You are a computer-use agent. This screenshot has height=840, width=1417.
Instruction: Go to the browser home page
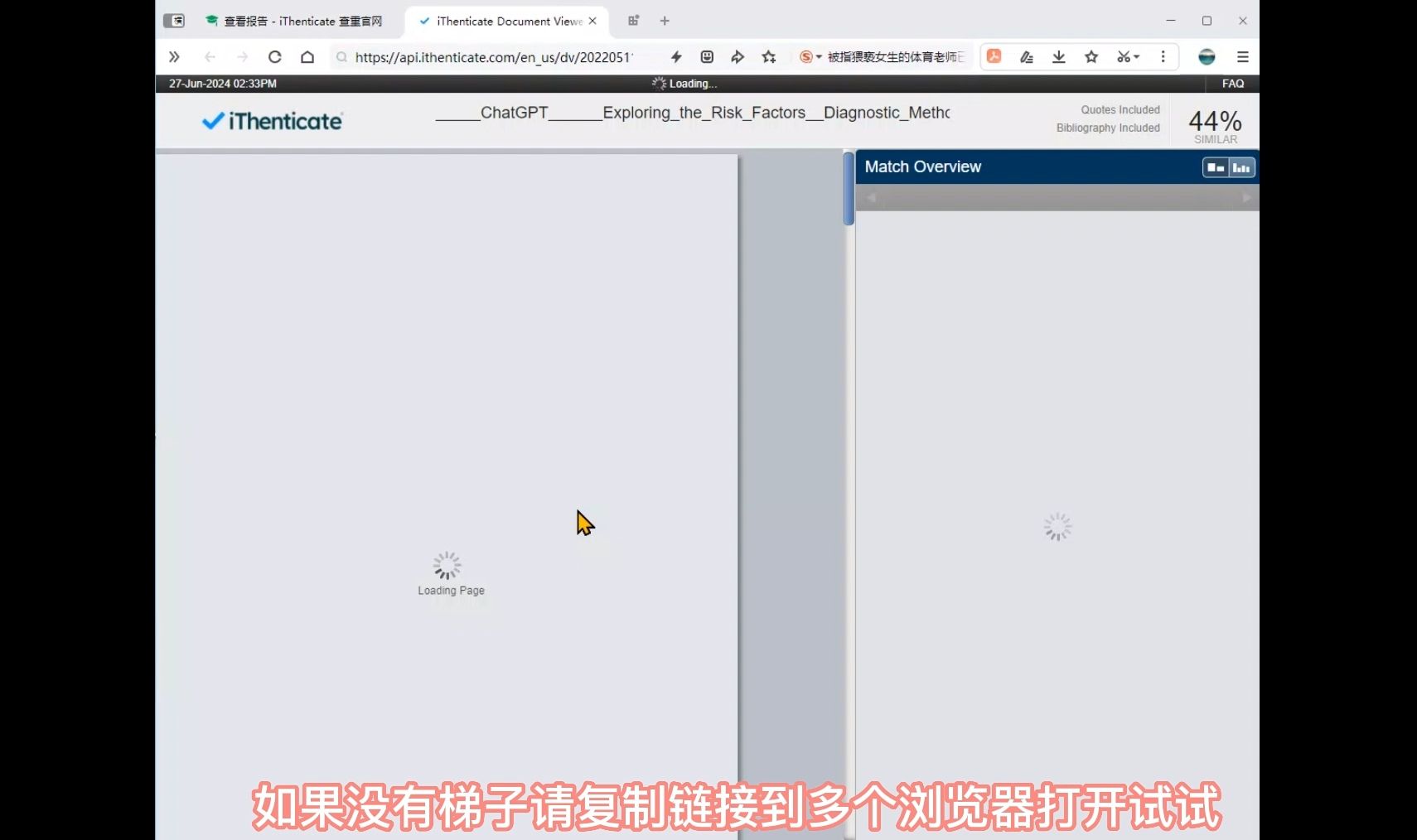click(x=307, y=57)
